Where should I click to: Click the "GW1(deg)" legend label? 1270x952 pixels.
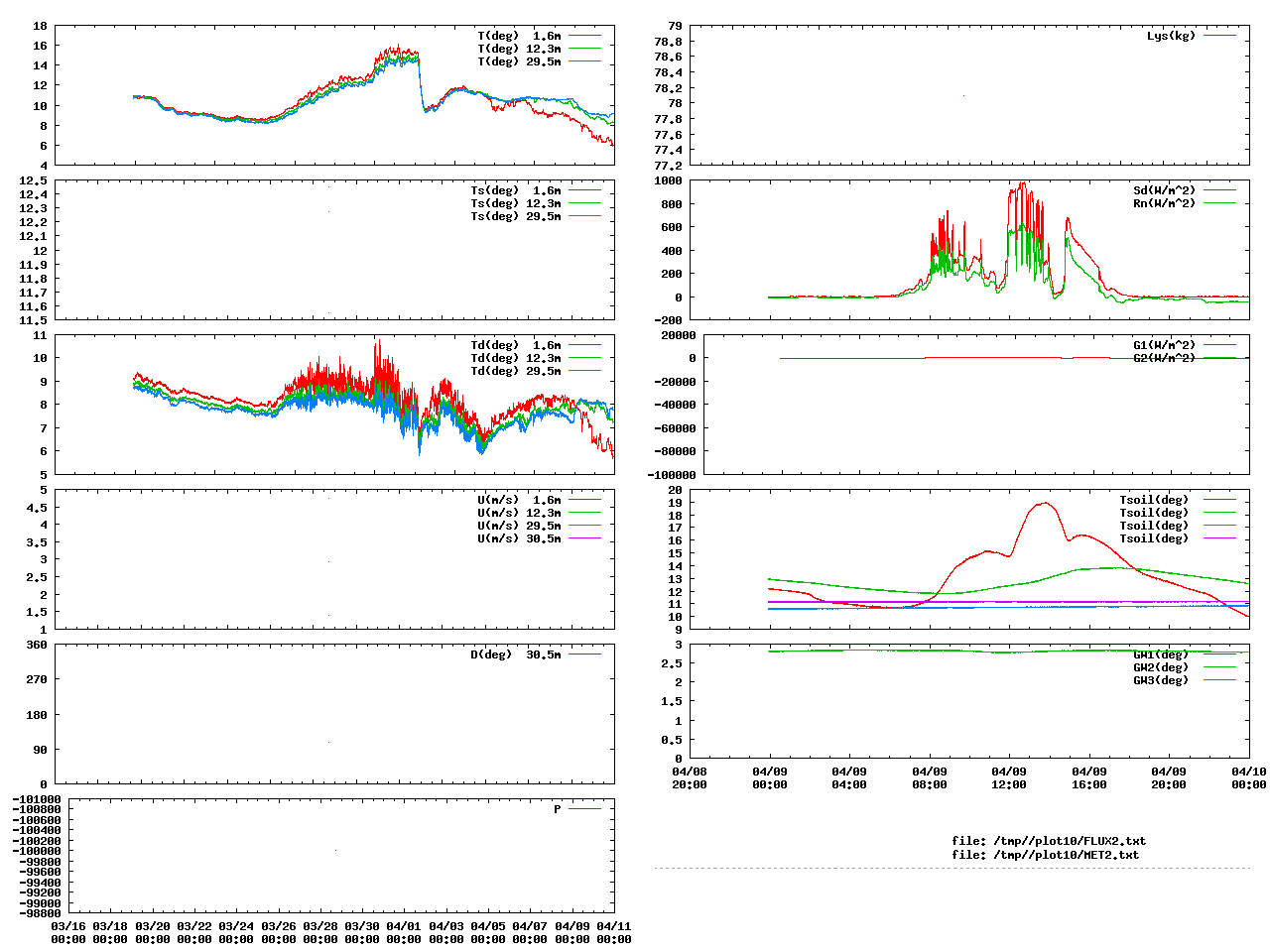click(x=1161, y=654)
